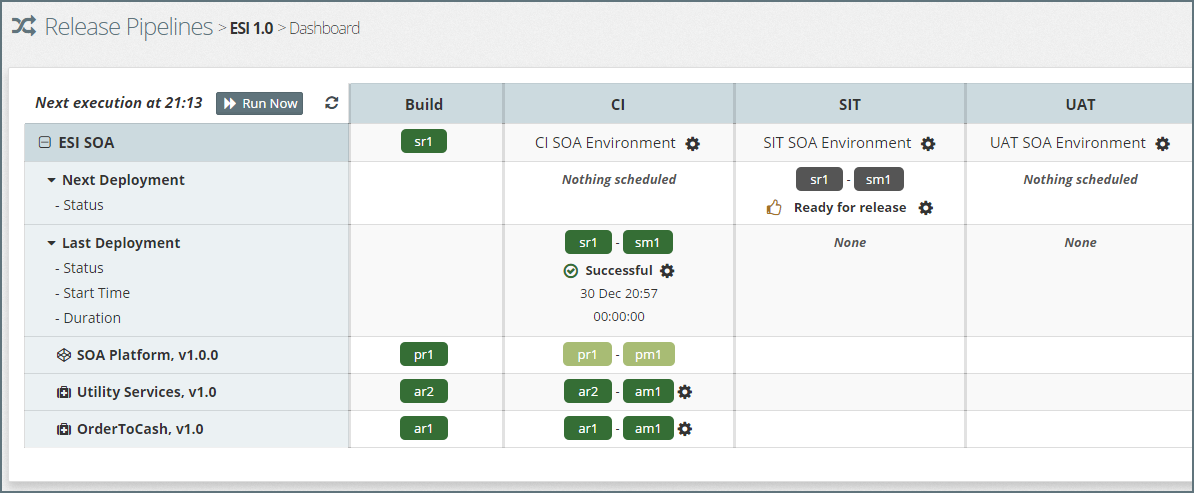
Task: Click gear icon in OrderToCash CI row
Action: [x=685, y=429]
